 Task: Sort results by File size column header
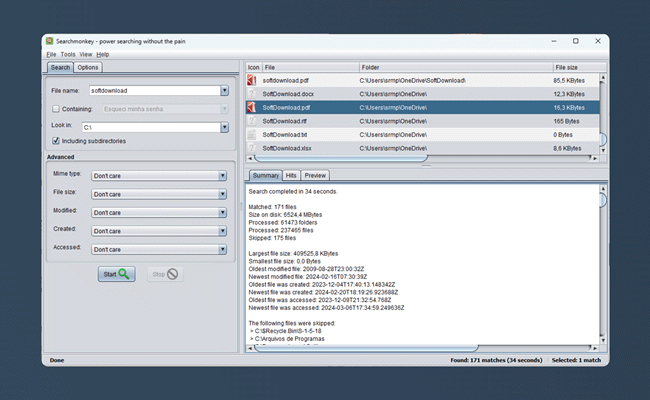click(580, 67)
